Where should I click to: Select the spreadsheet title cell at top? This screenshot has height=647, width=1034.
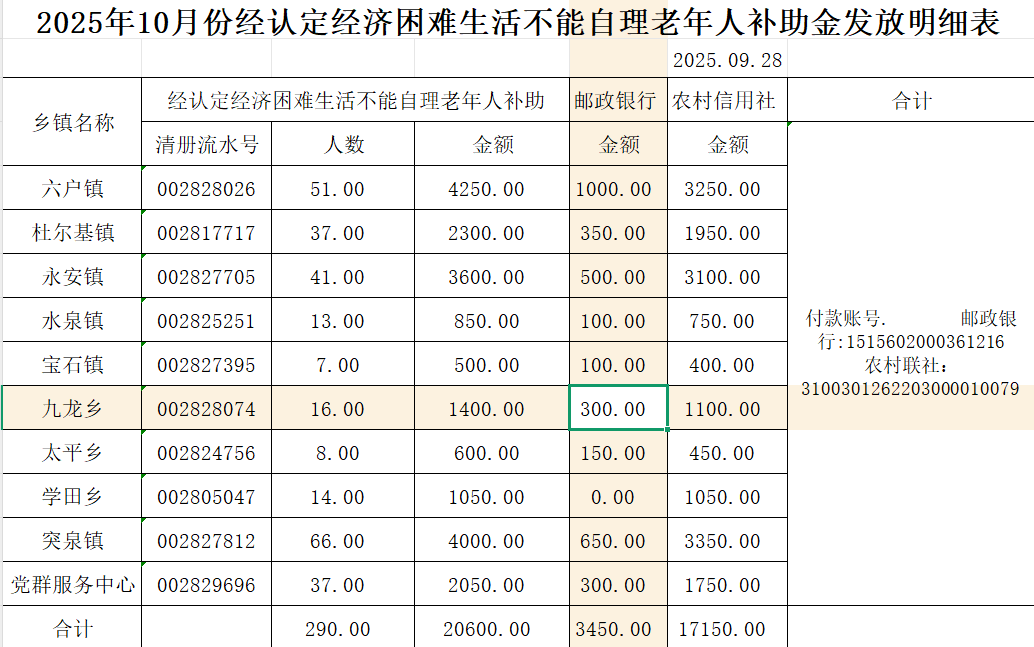[517, 22]
